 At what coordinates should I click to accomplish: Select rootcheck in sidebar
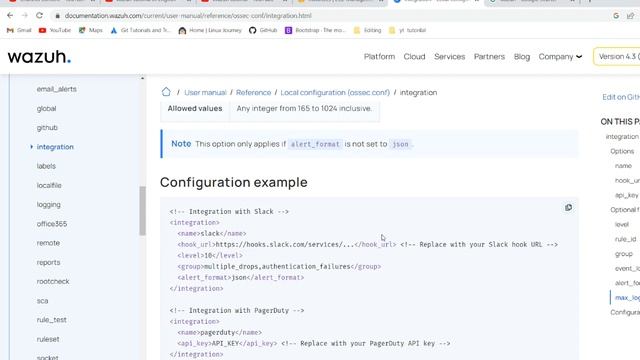53,282
